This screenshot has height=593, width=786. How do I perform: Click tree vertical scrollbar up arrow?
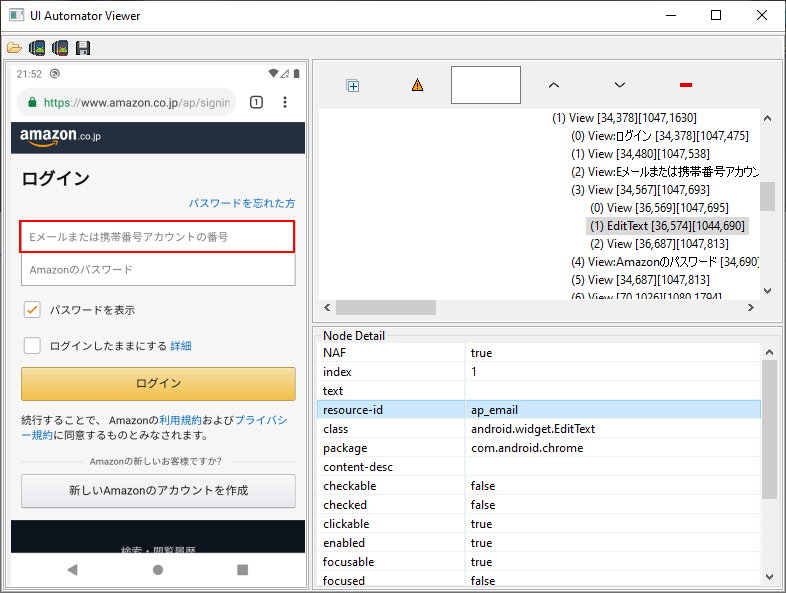point(767,118)
